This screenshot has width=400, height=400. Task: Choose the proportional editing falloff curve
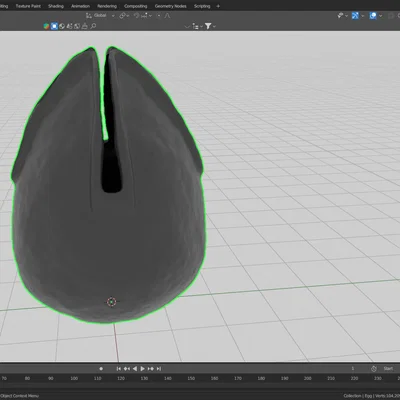tap(167, 15)
